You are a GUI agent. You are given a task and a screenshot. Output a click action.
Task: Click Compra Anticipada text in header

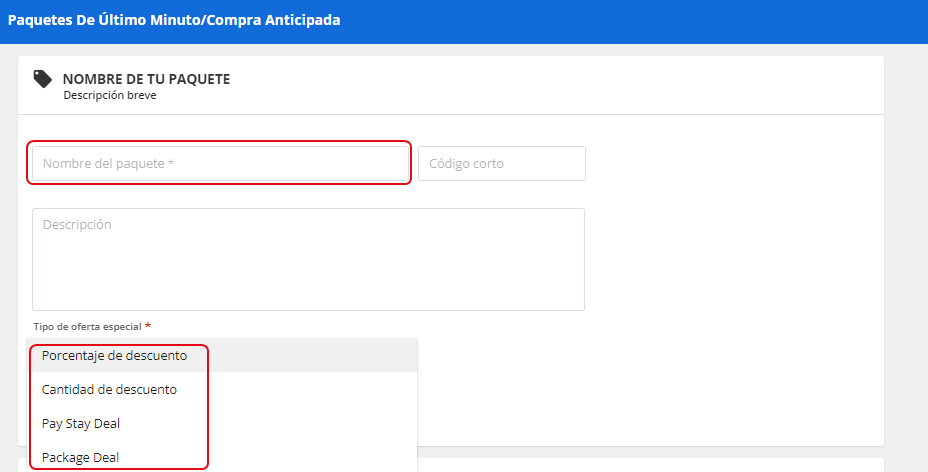point(273,20)
